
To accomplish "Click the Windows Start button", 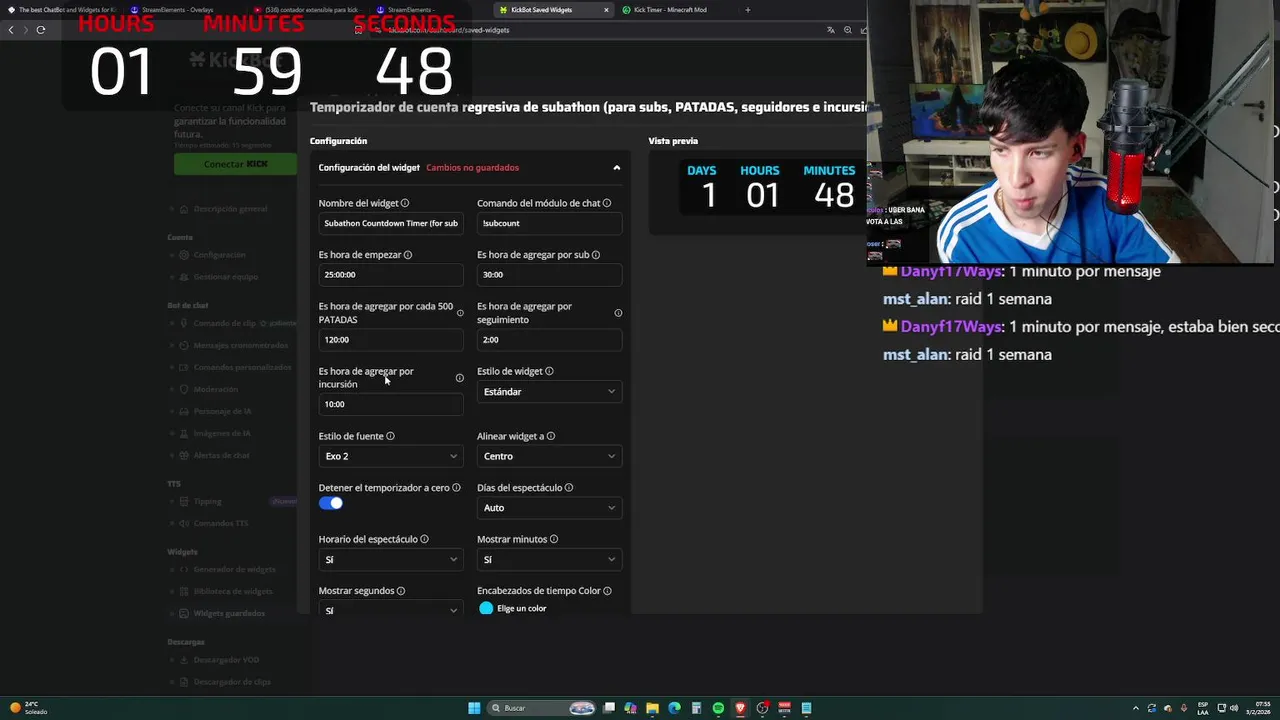I will pyautogui.click(x=474, y=708).
